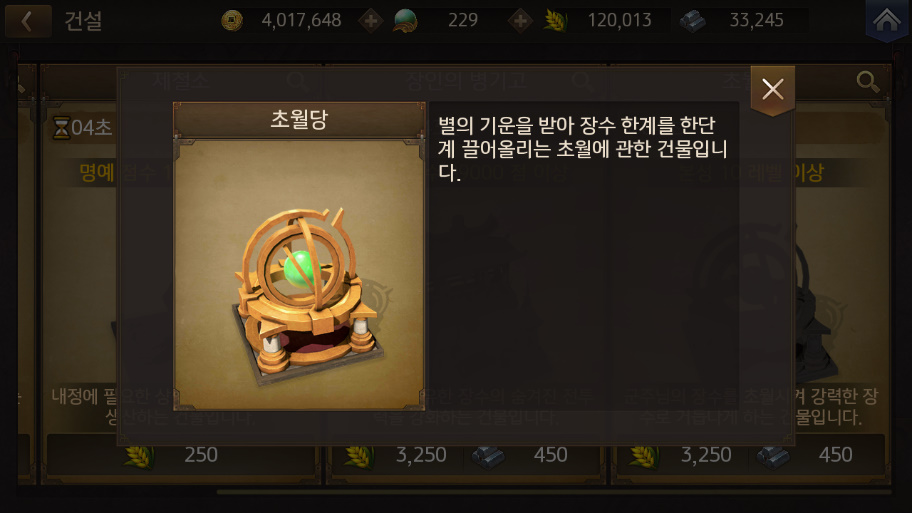Tap the 초월당 title banner
912x513 pixels.
[299, 120]
